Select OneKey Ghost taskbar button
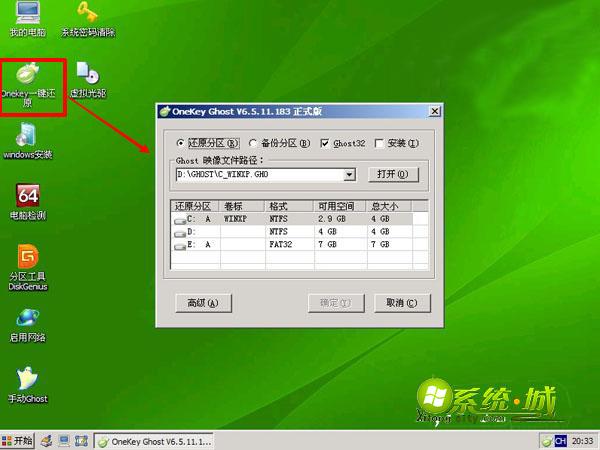The height and width of the screenshot is (450, 600). click(x=153, y=442)
